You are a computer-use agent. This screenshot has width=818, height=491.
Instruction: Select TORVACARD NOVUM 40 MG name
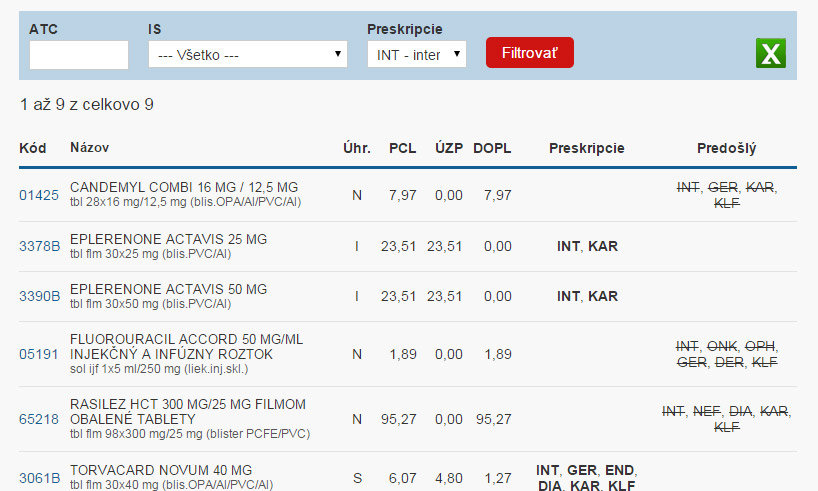[x=161, y=470]
